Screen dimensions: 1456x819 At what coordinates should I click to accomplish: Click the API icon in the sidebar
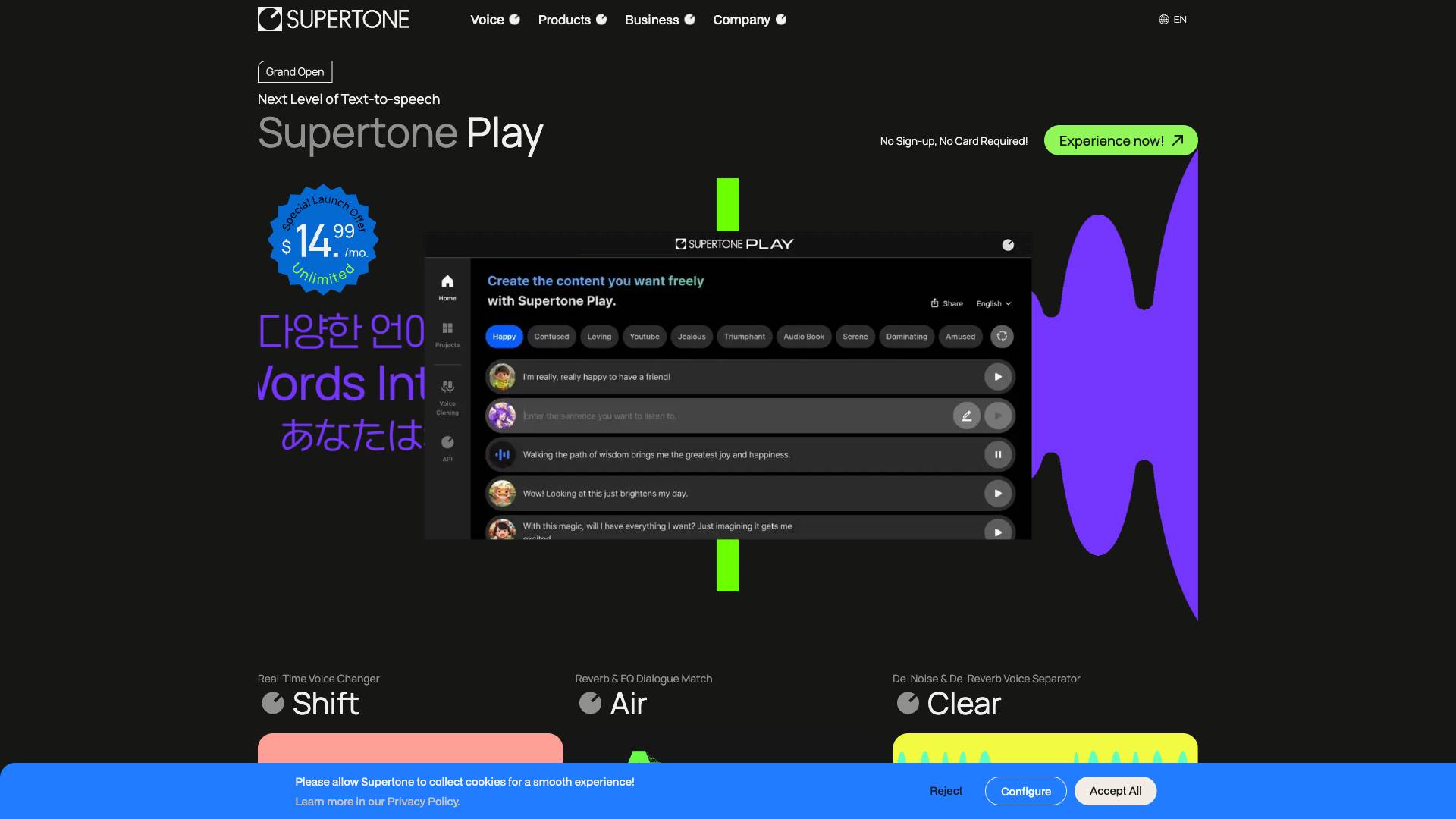click(447, 443)
